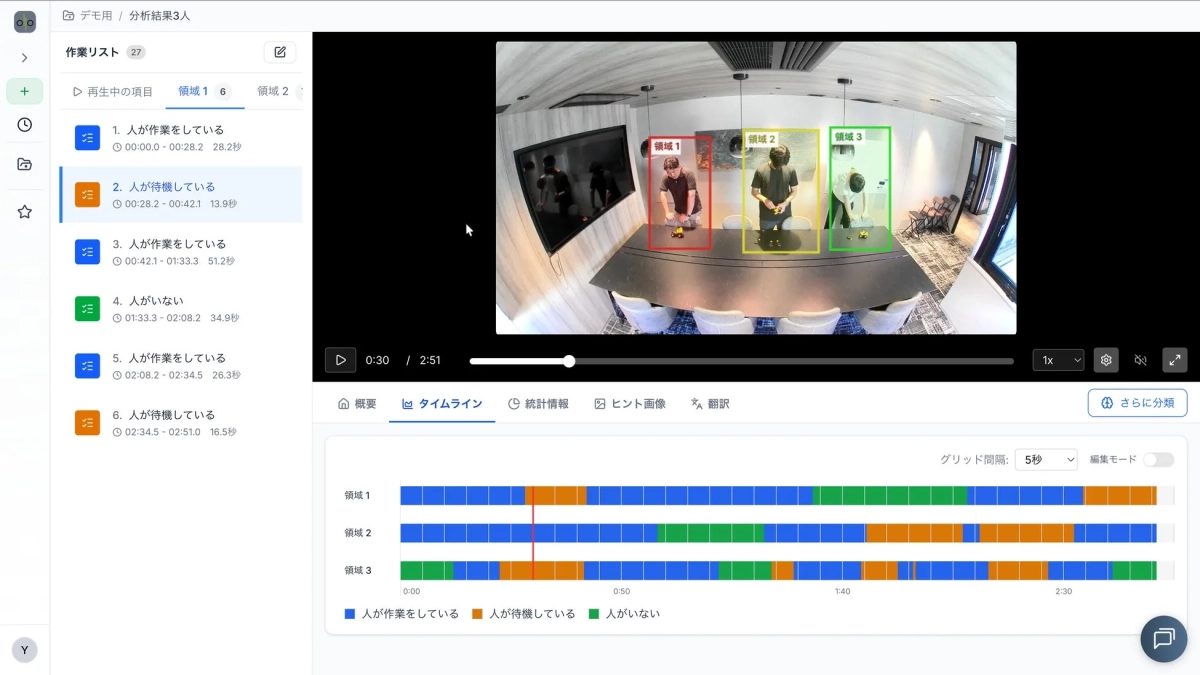Click the green plus icon in the sidebar
The image size is (1200, 675).
pyautogui.click(x=24, y=91)
